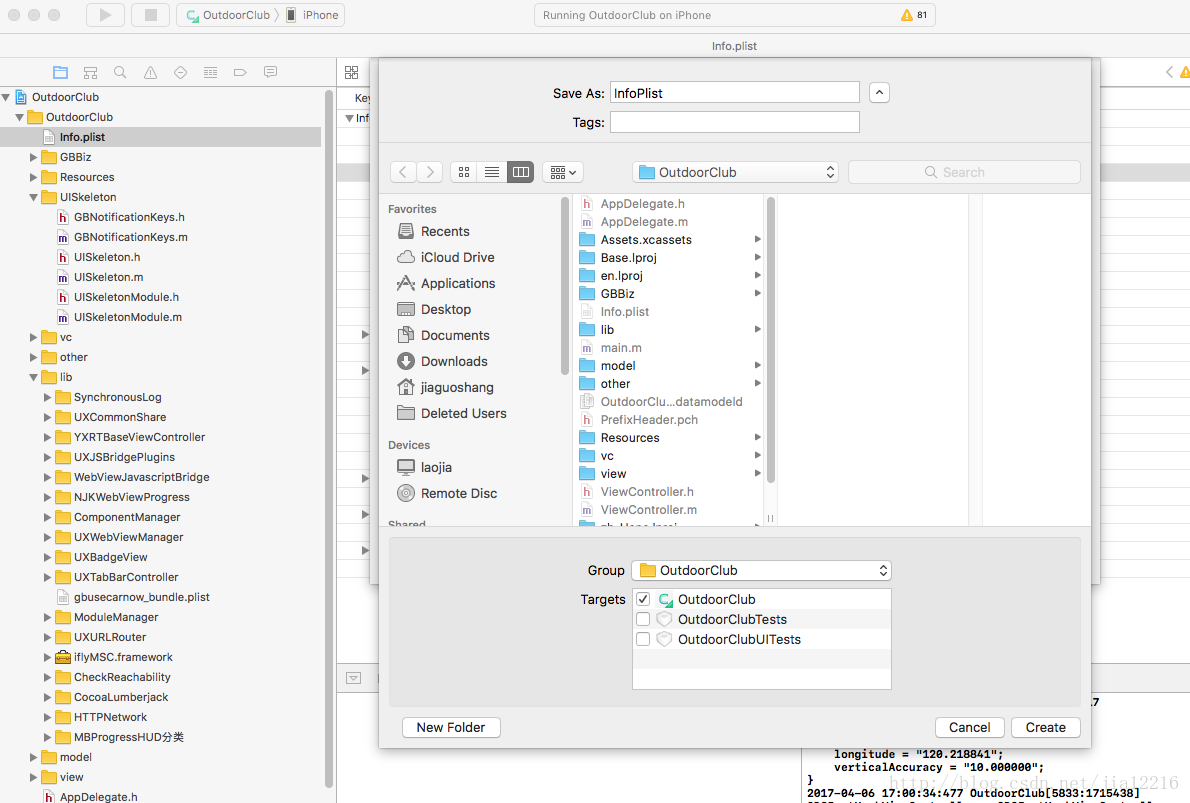Viewport: 1190px width, 803px height.
Task: Click the project navigator scrollbar
Action: (329, 440)
